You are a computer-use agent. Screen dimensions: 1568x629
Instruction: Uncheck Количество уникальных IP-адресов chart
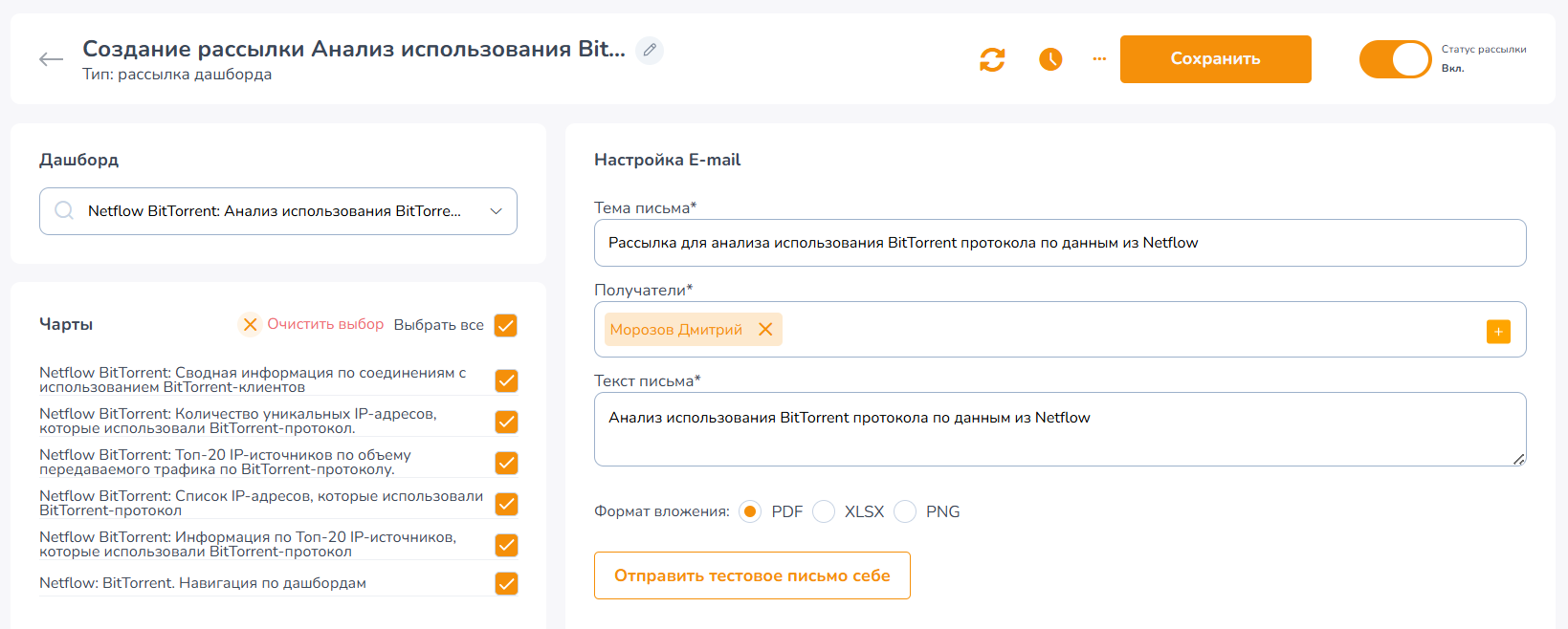pyautogui.click(x=506, y=422)
